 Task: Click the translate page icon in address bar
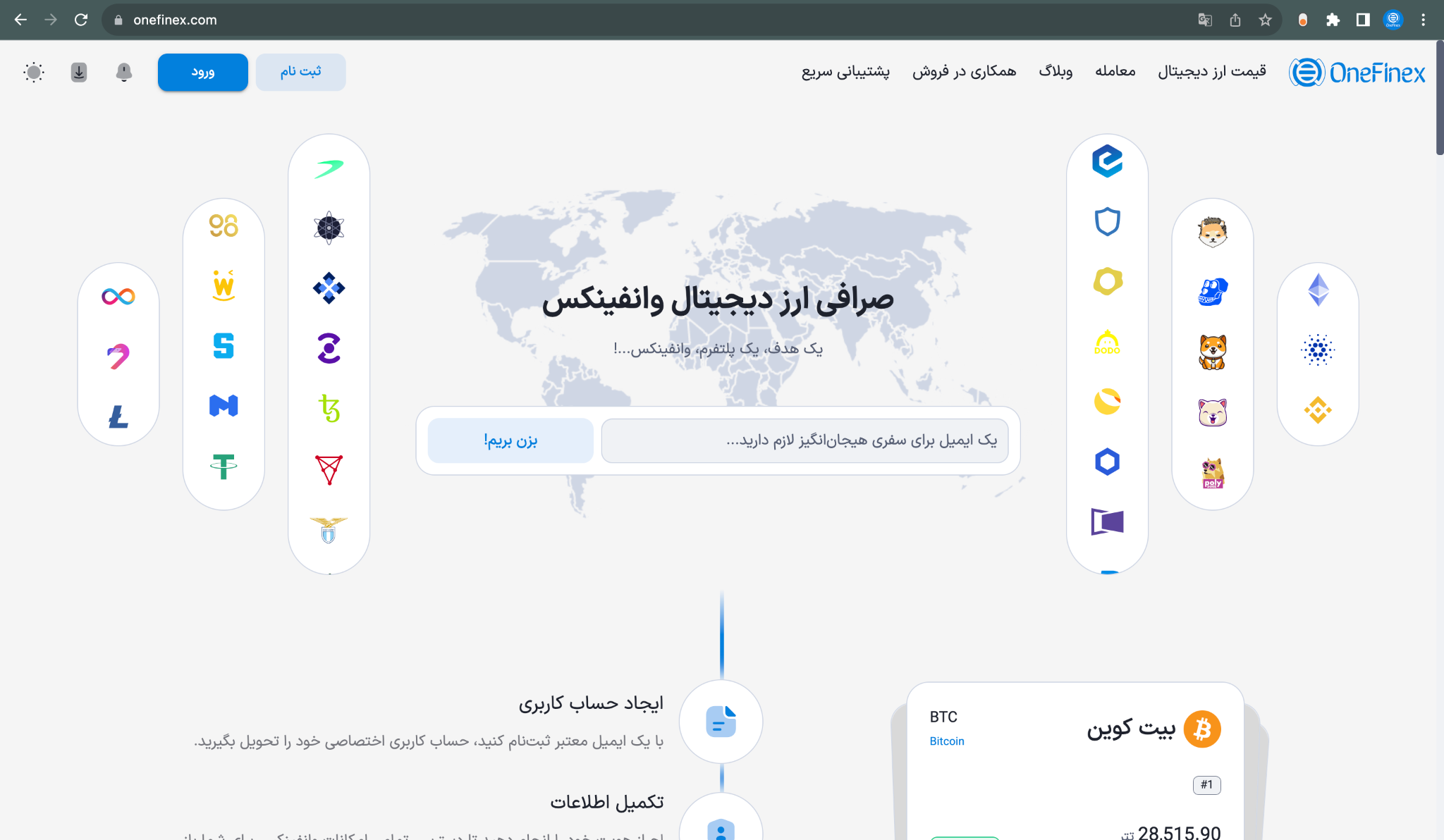point(1205,20)
